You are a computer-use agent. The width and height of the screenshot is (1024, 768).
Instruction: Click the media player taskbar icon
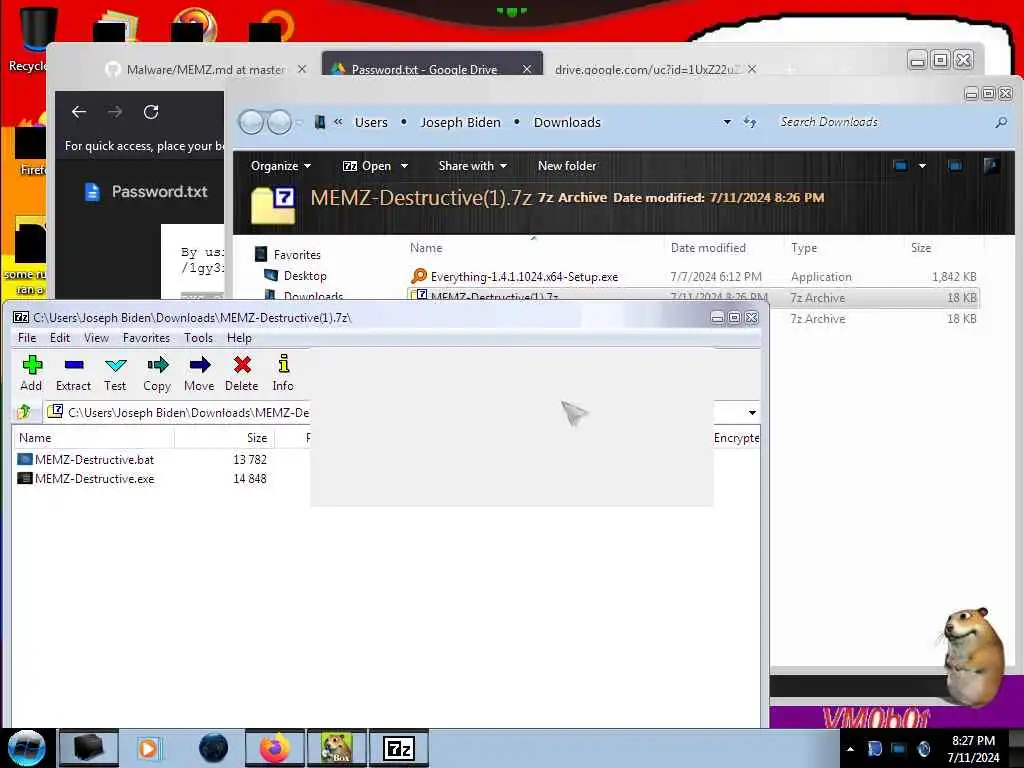point(148,748)
